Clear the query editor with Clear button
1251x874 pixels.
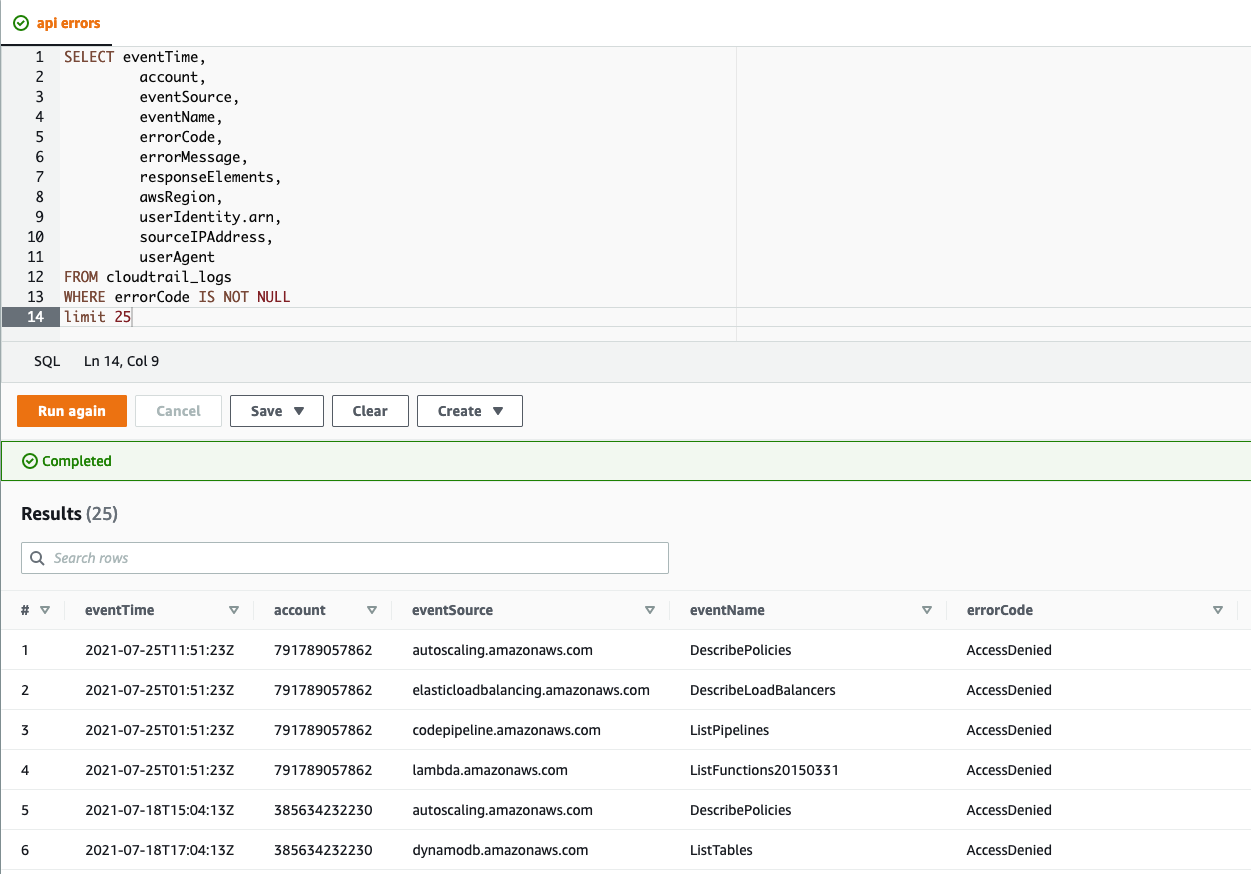point(370,411)
